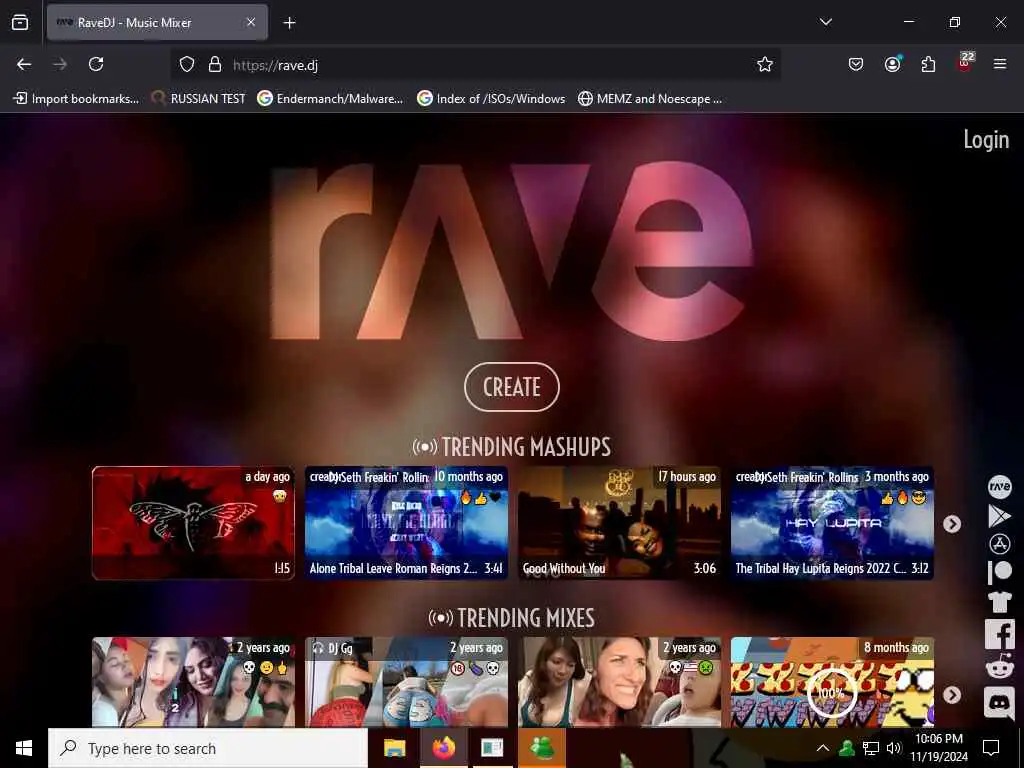This screenshot has height=768, width=1024.
Task: Click the tracking protection shield icon
Action: point(187,65)
